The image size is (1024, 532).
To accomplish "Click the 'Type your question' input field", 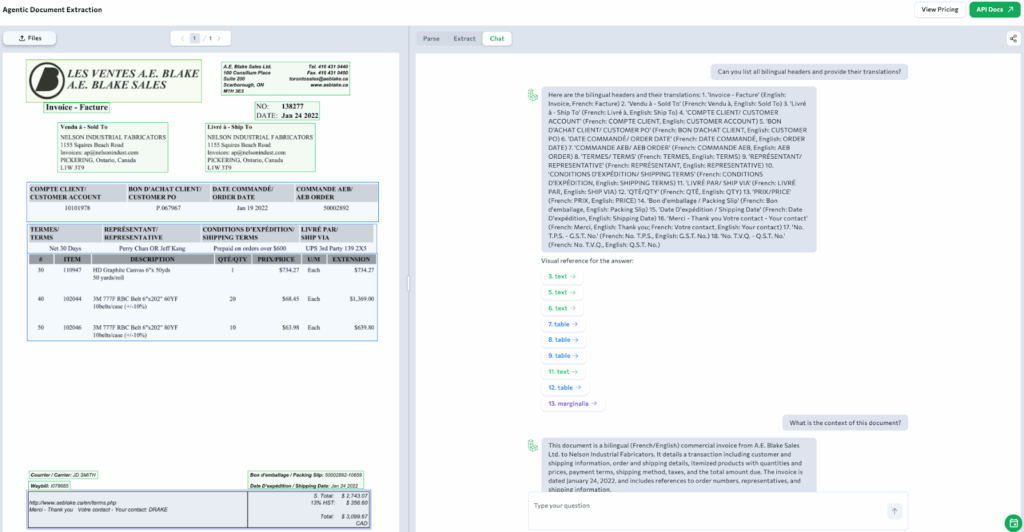I will [705, 510].
